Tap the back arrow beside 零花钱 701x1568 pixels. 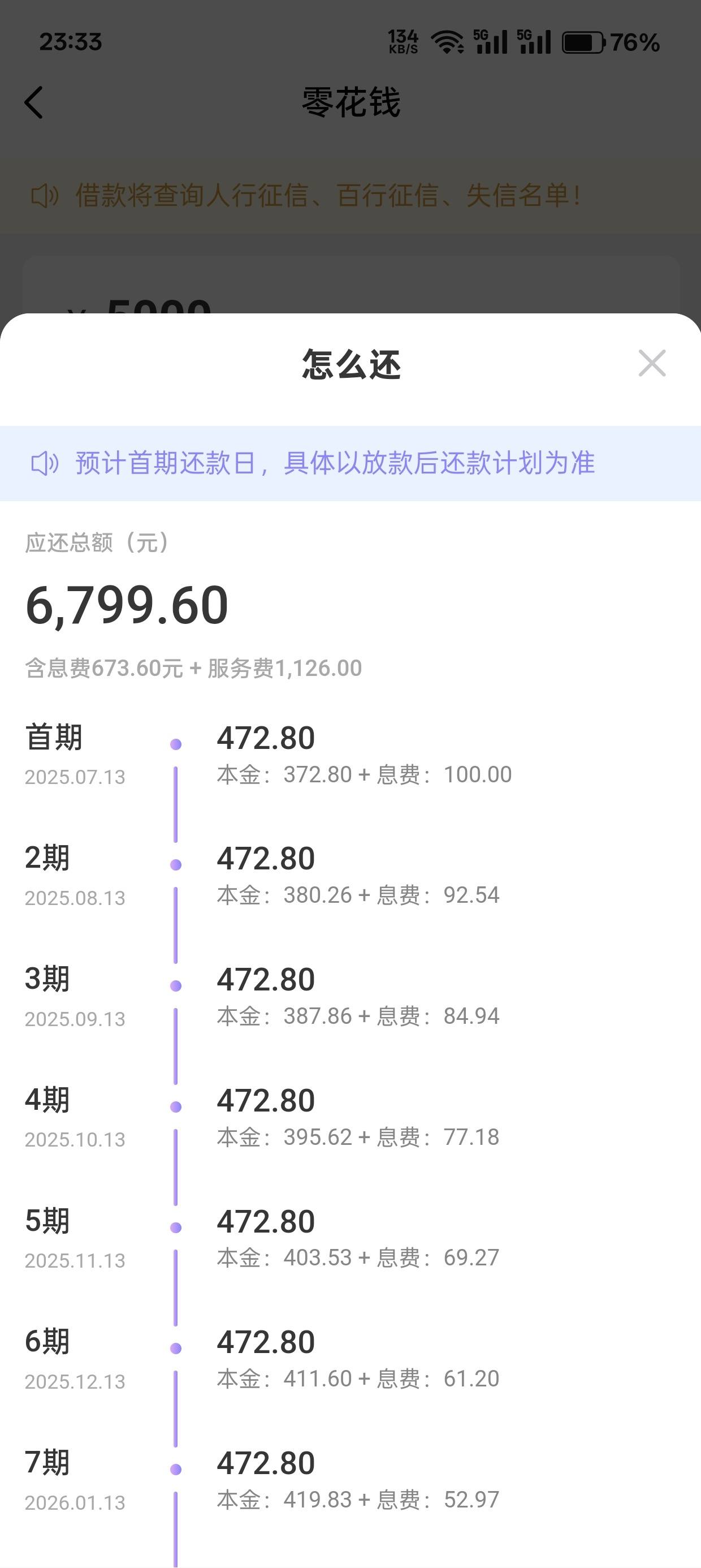pyautogui.click(x=34, y=102)
